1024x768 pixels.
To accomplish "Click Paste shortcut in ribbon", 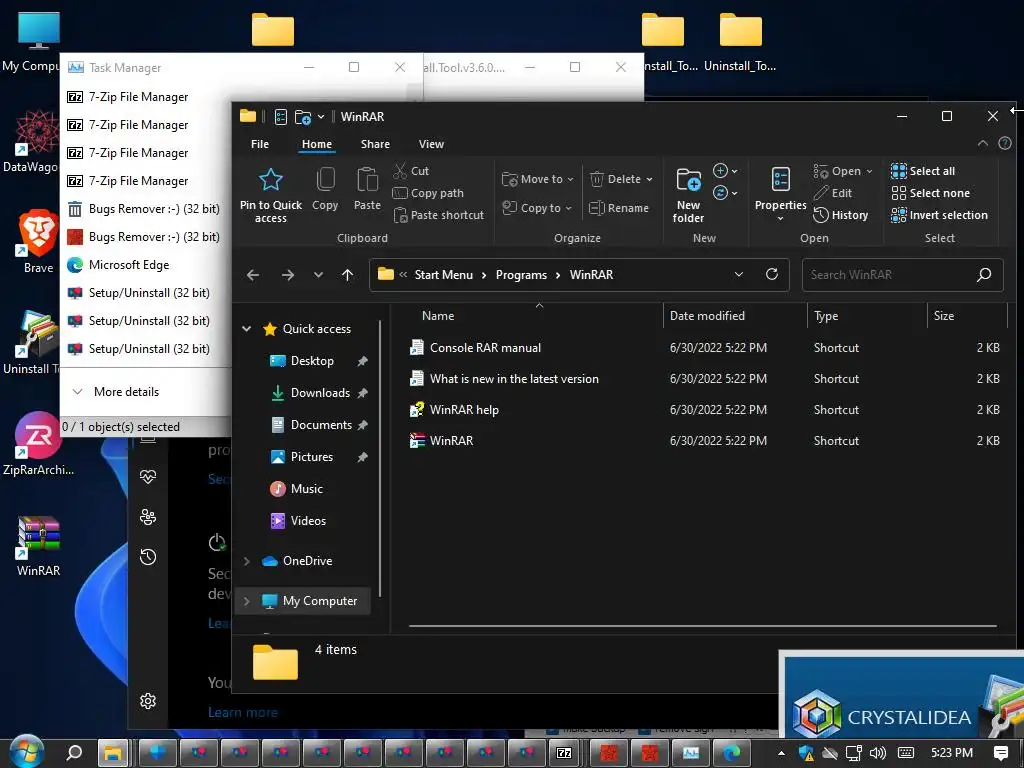I will pos(439,215).
